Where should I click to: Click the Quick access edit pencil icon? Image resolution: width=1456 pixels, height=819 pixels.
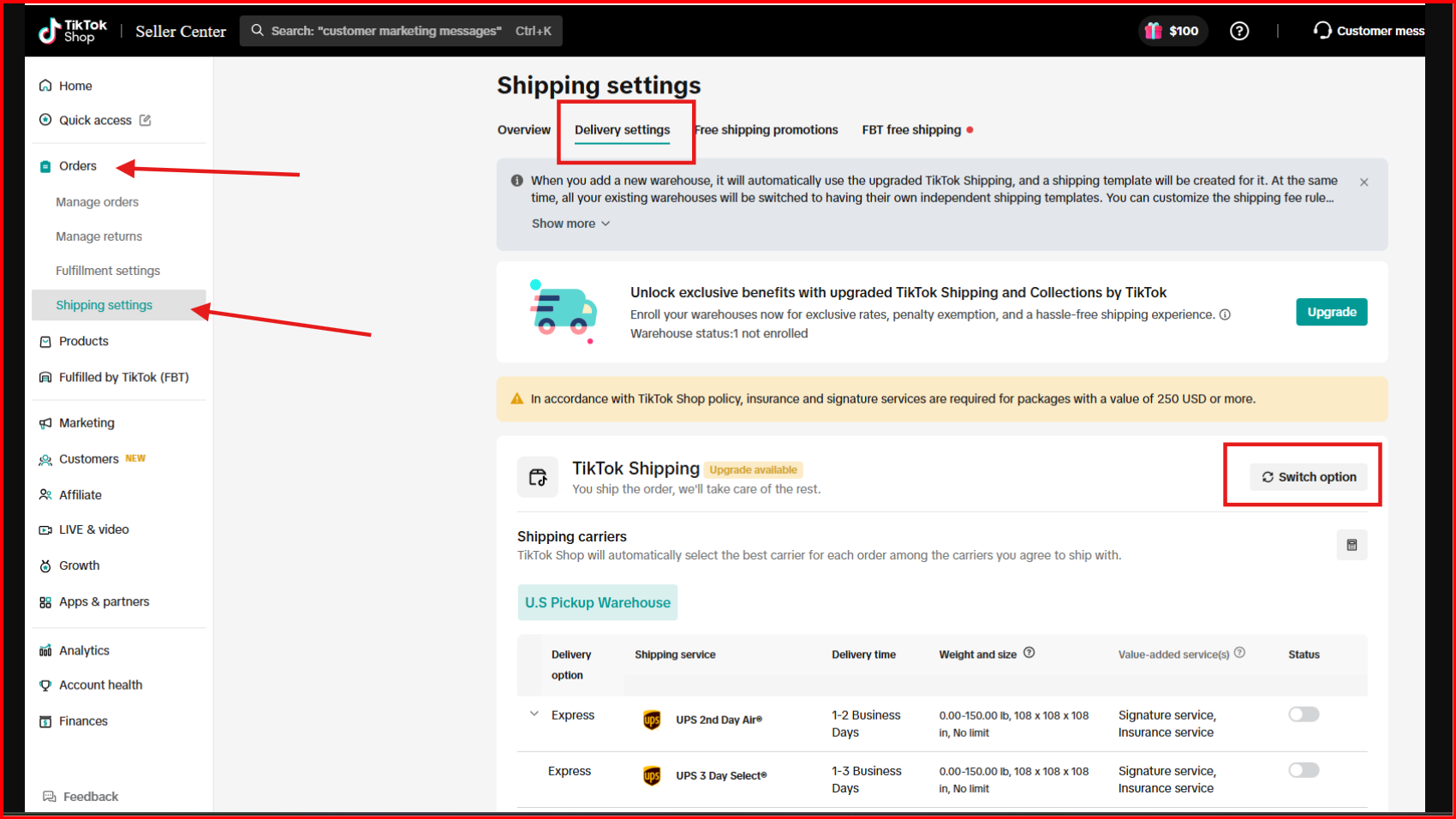pos(146,120)
